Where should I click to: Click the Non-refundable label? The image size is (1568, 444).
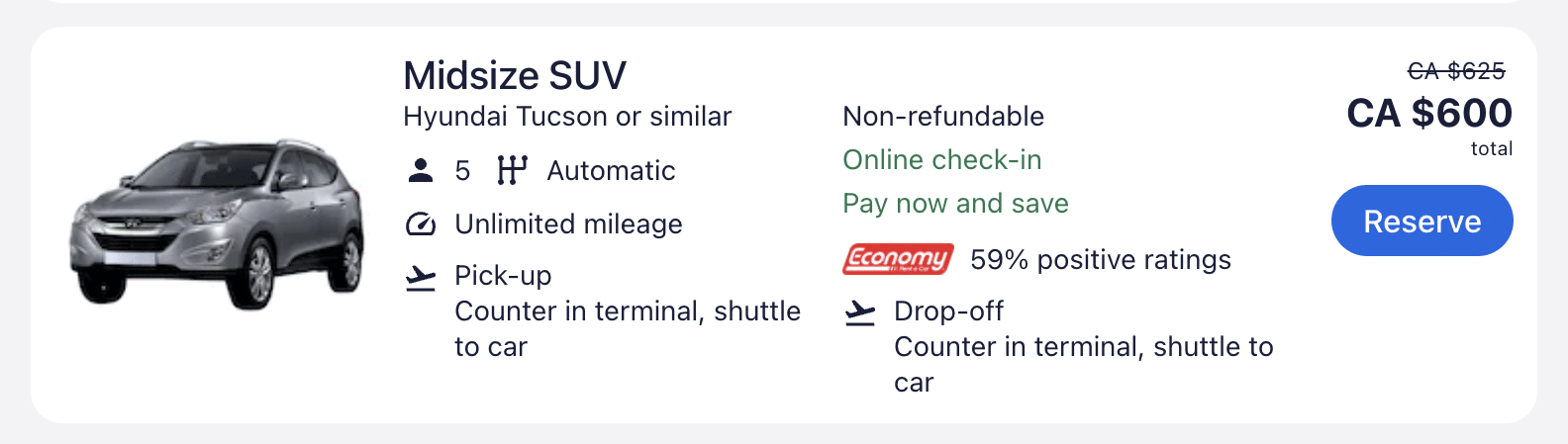(x=942, y=117)
